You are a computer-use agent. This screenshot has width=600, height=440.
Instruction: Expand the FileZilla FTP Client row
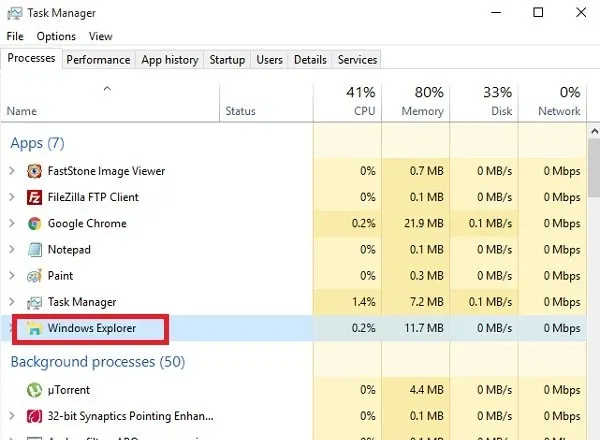(12, 197)
